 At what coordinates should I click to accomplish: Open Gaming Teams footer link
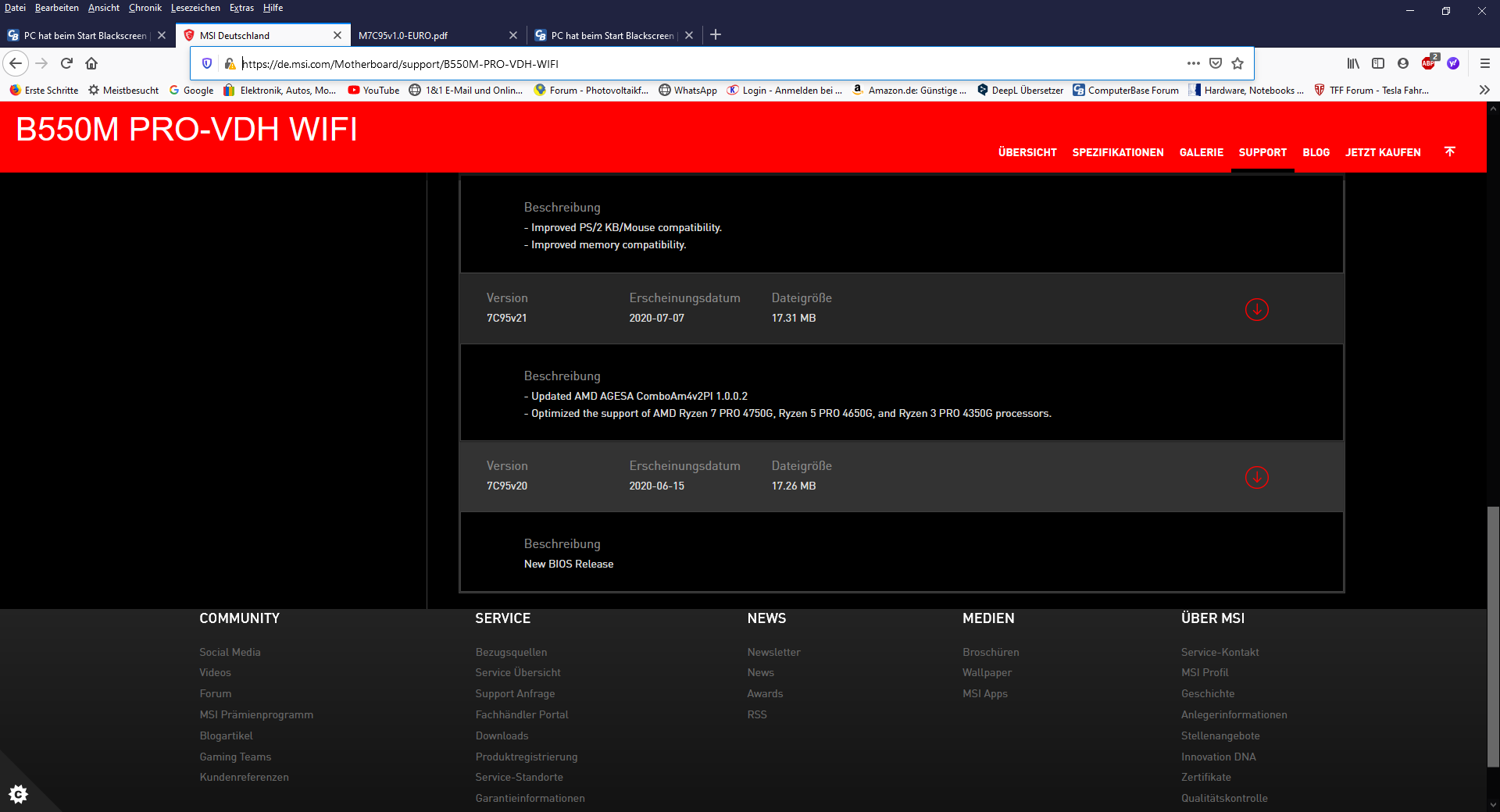tap(235, 757)
